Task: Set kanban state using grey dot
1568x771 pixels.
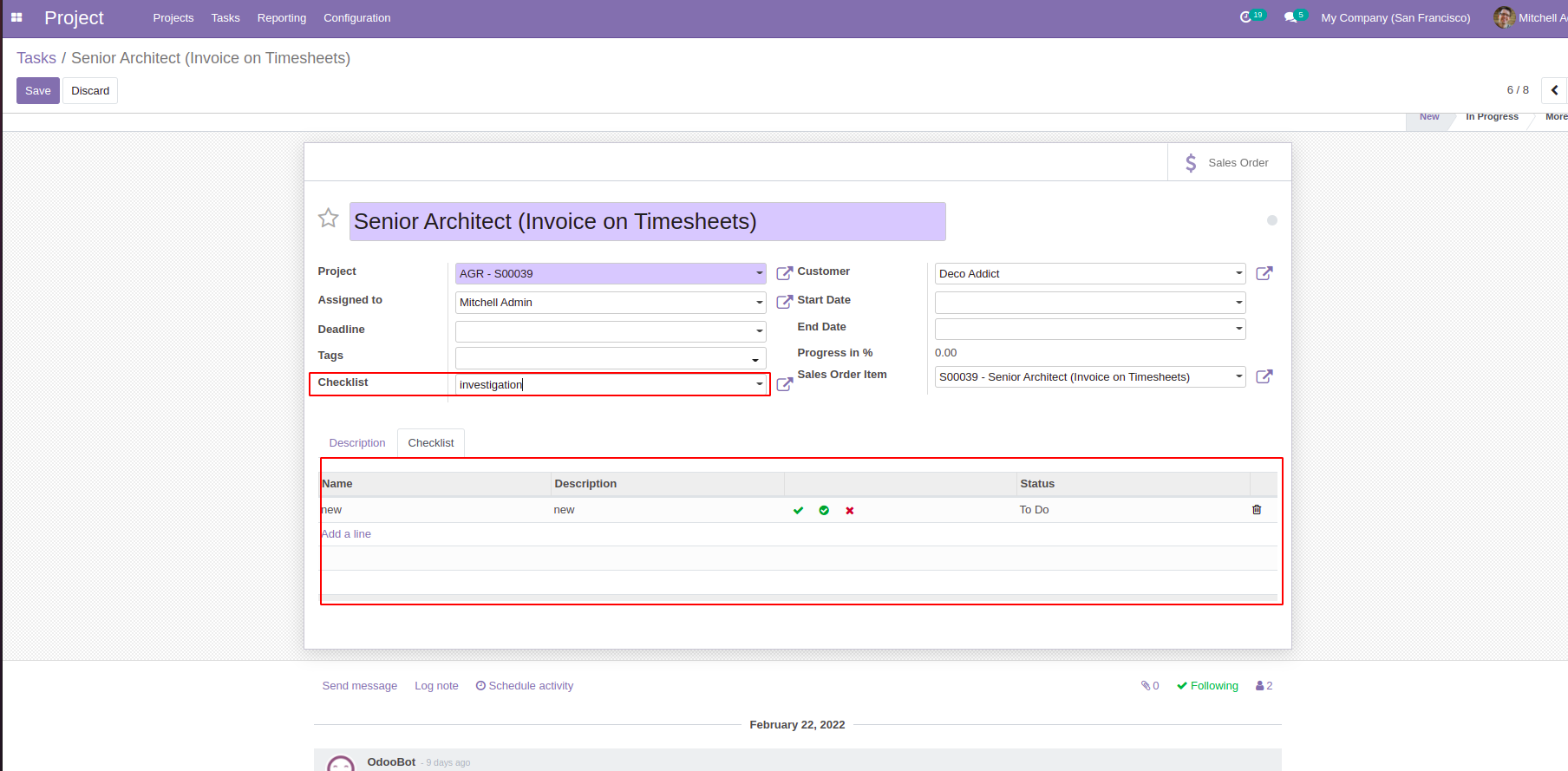Action: pos(1272,220)
